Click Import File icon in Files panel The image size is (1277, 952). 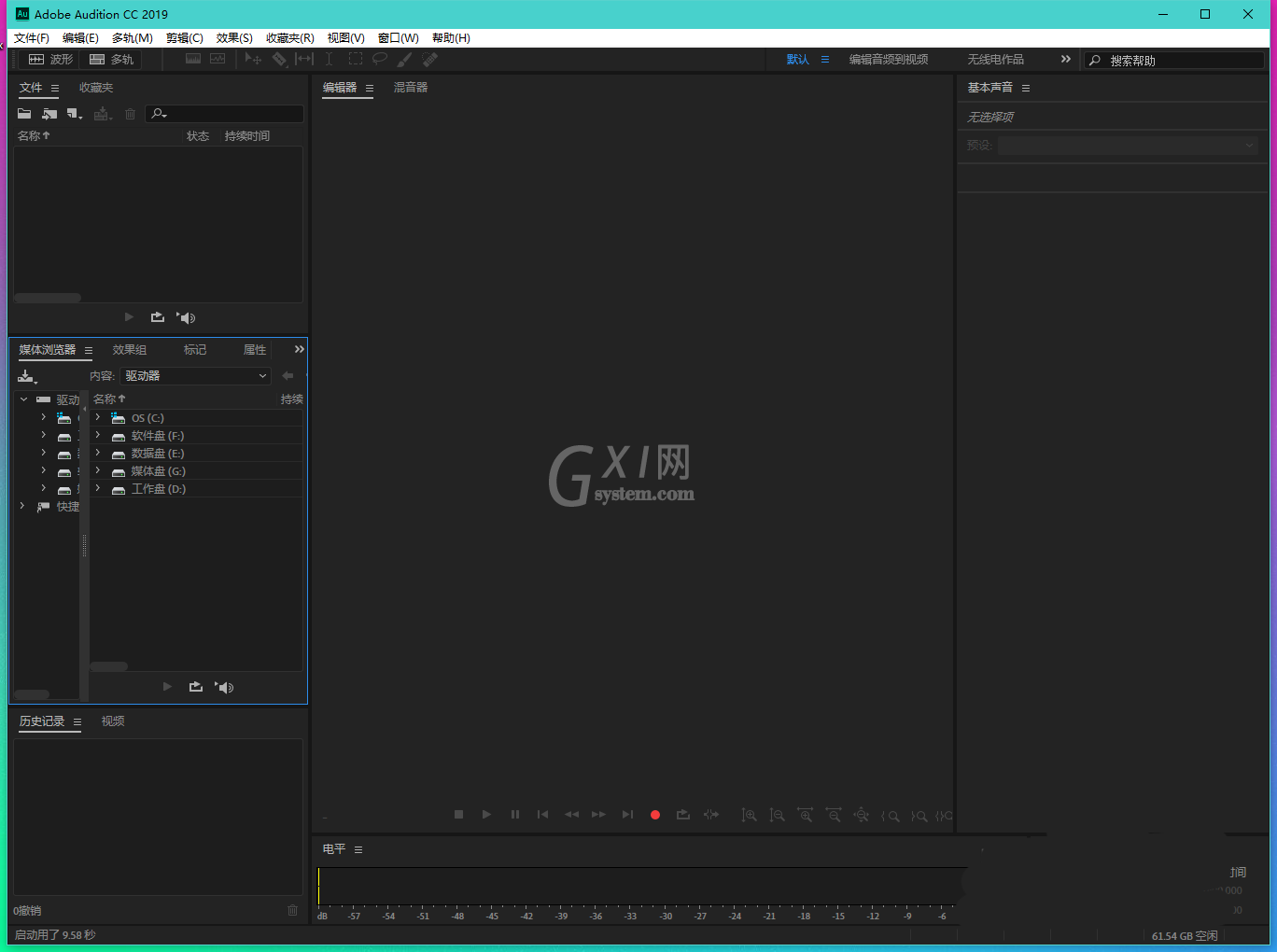pyautogui.click(x=49, y=114)
